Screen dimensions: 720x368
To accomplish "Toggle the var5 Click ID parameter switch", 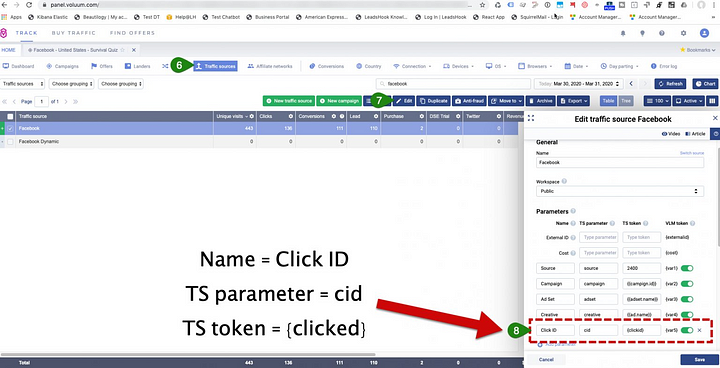I will (x=687, y=330).
